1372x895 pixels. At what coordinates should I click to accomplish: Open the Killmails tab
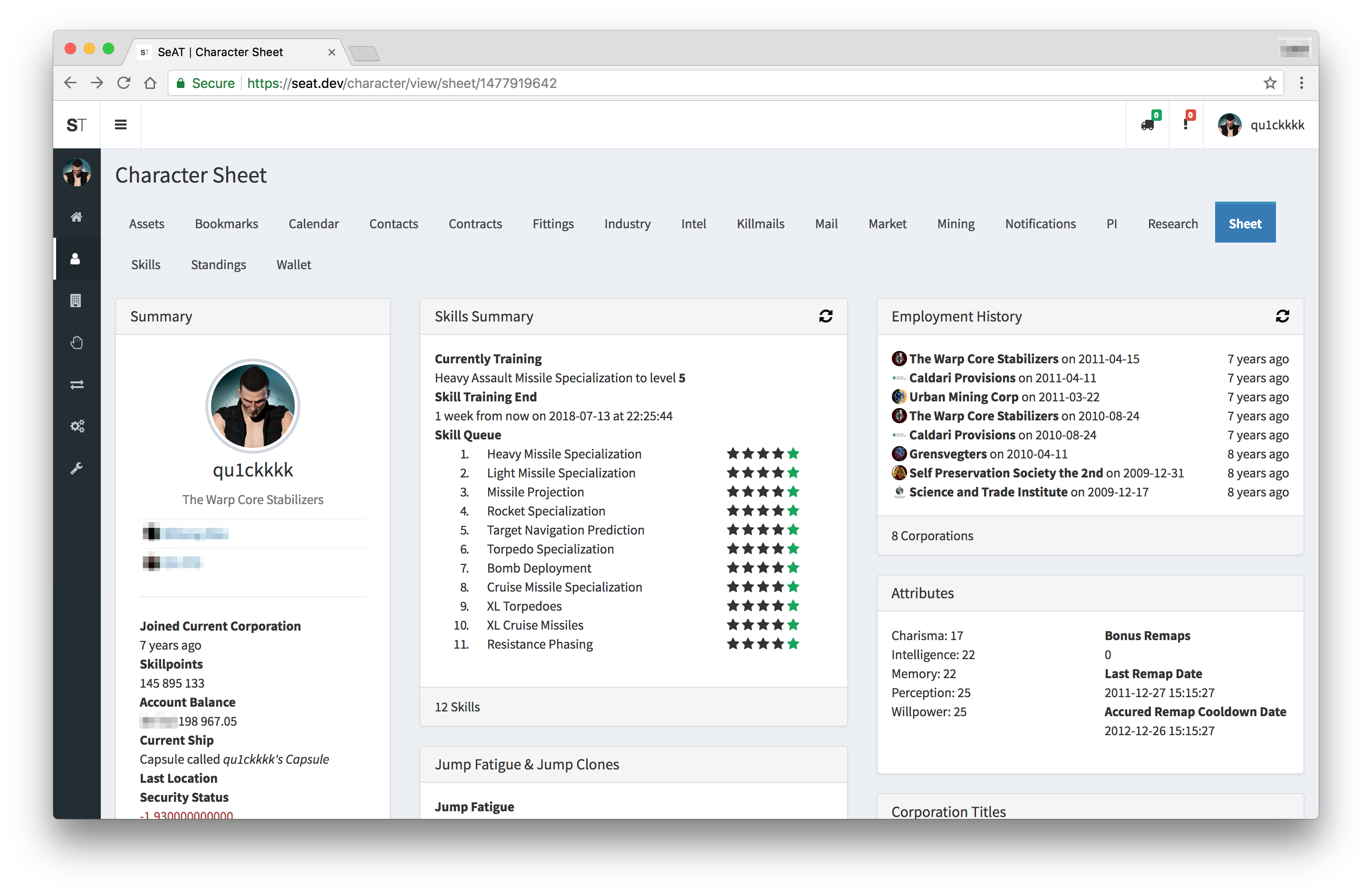[760, 224]
